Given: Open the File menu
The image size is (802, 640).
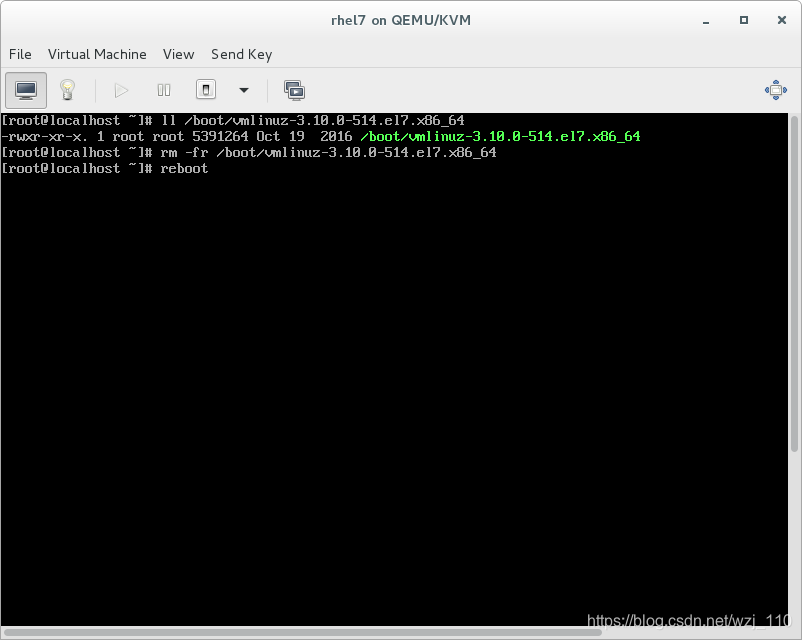Looking at the screenshot, I should pyautogui.click(x=20, y=54).
